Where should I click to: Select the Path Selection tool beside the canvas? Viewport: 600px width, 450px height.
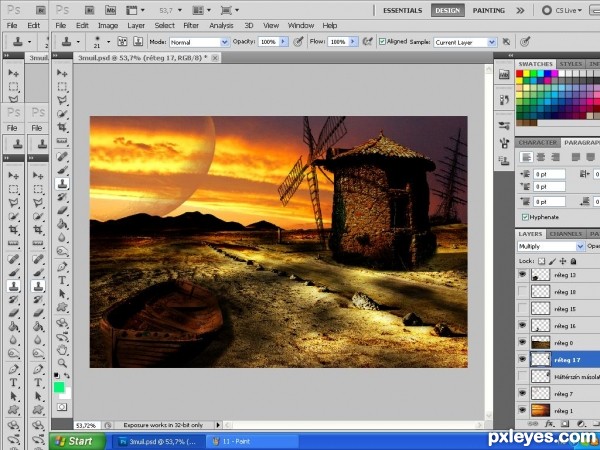(62, 293)
